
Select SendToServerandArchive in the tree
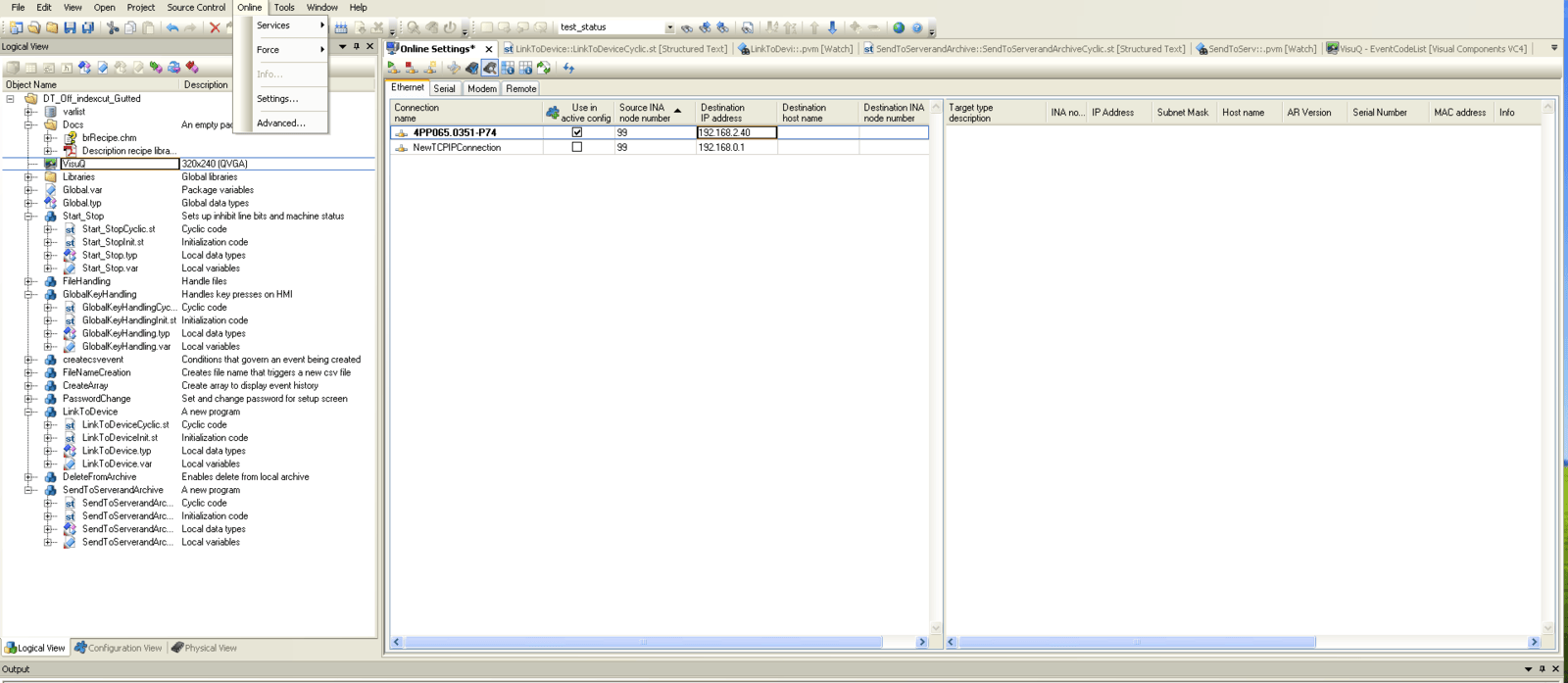click(x=113, y=490)
